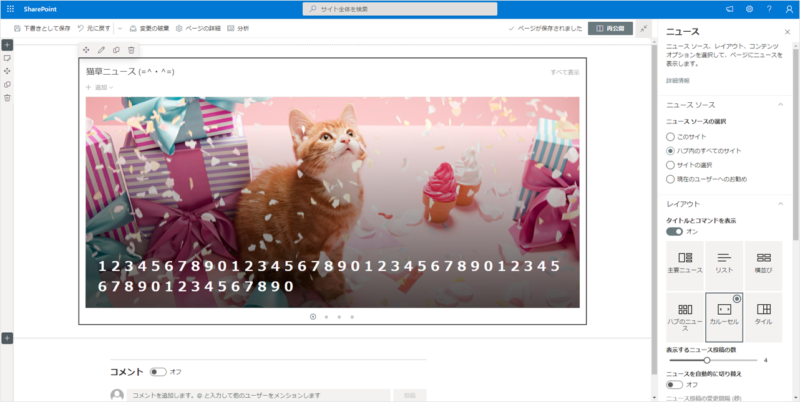Open the 詳細情報 link in news panel
Image resolution: width=800 pixels, height=402 pixels.
677,80
